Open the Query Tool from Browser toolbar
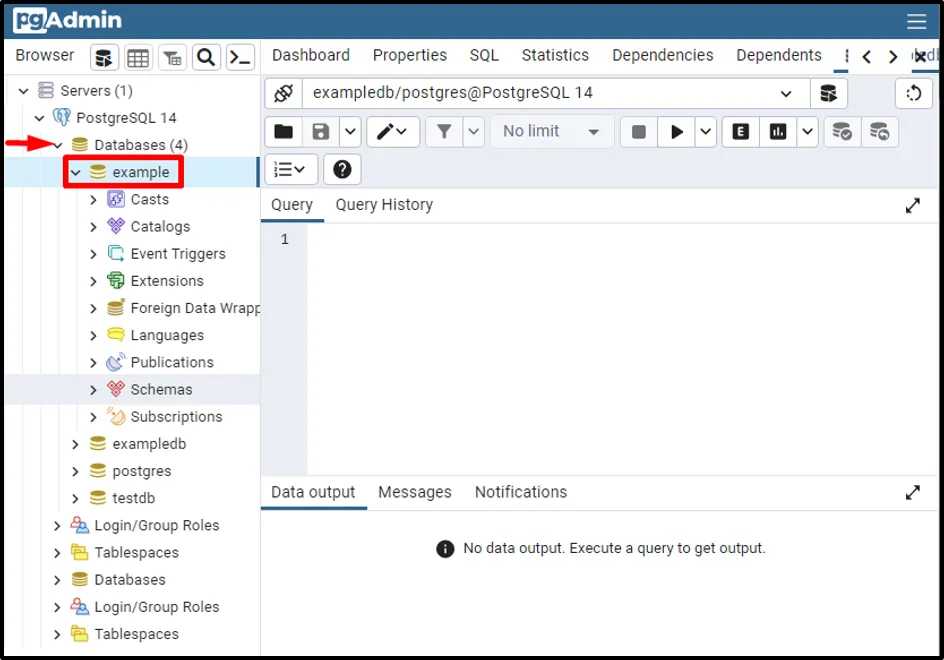The height and width of the screenshot is (660, 944). pos(106,58)
